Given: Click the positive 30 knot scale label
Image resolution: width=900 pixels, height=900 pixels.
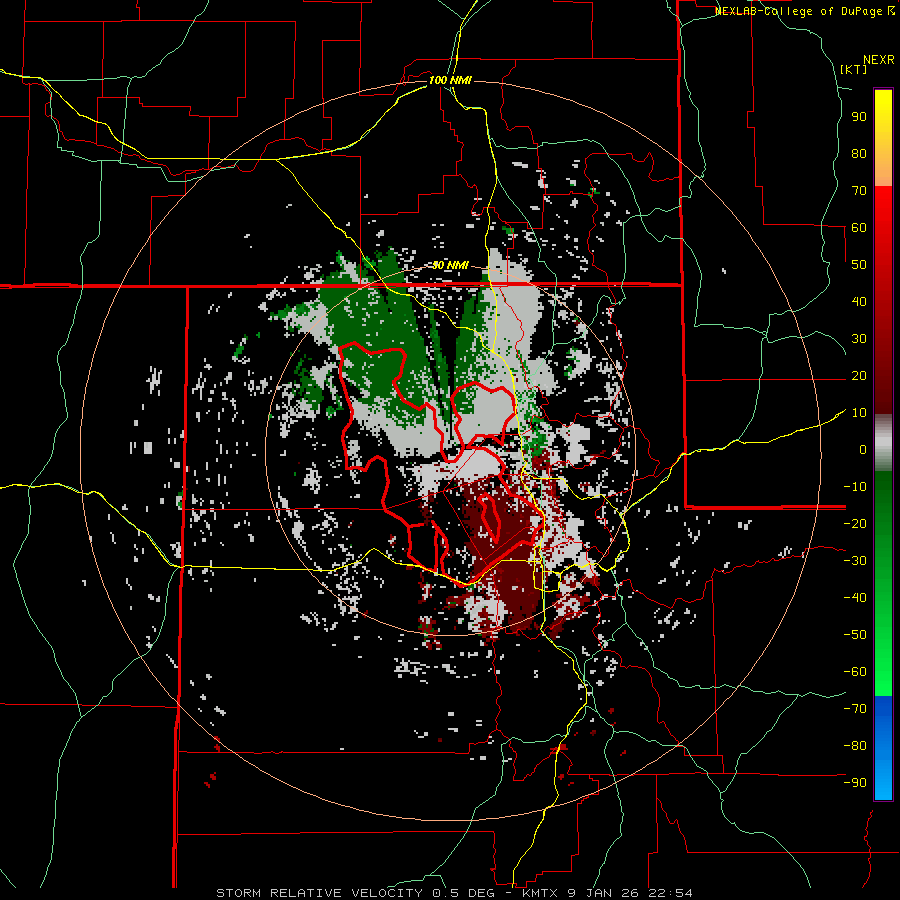Looking at the screenshot, I should click(x=859, y=339).
